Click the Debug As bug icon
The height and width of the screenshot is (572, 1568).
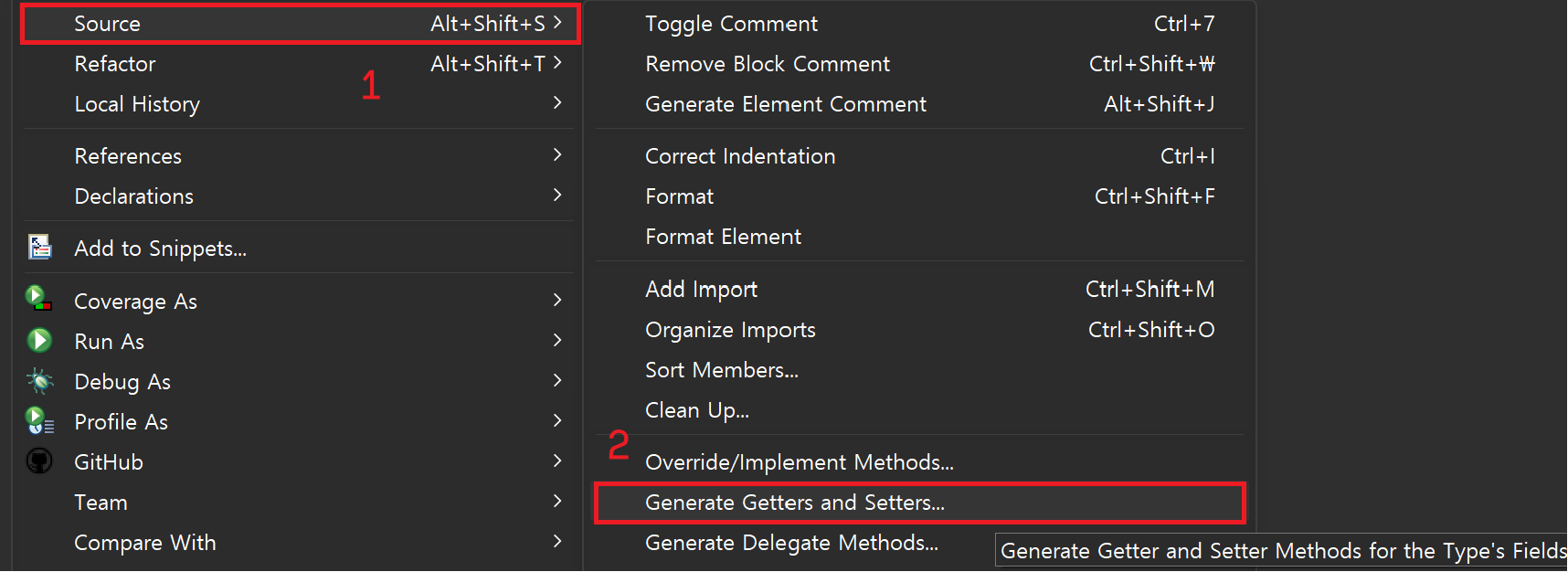point(39,381)
